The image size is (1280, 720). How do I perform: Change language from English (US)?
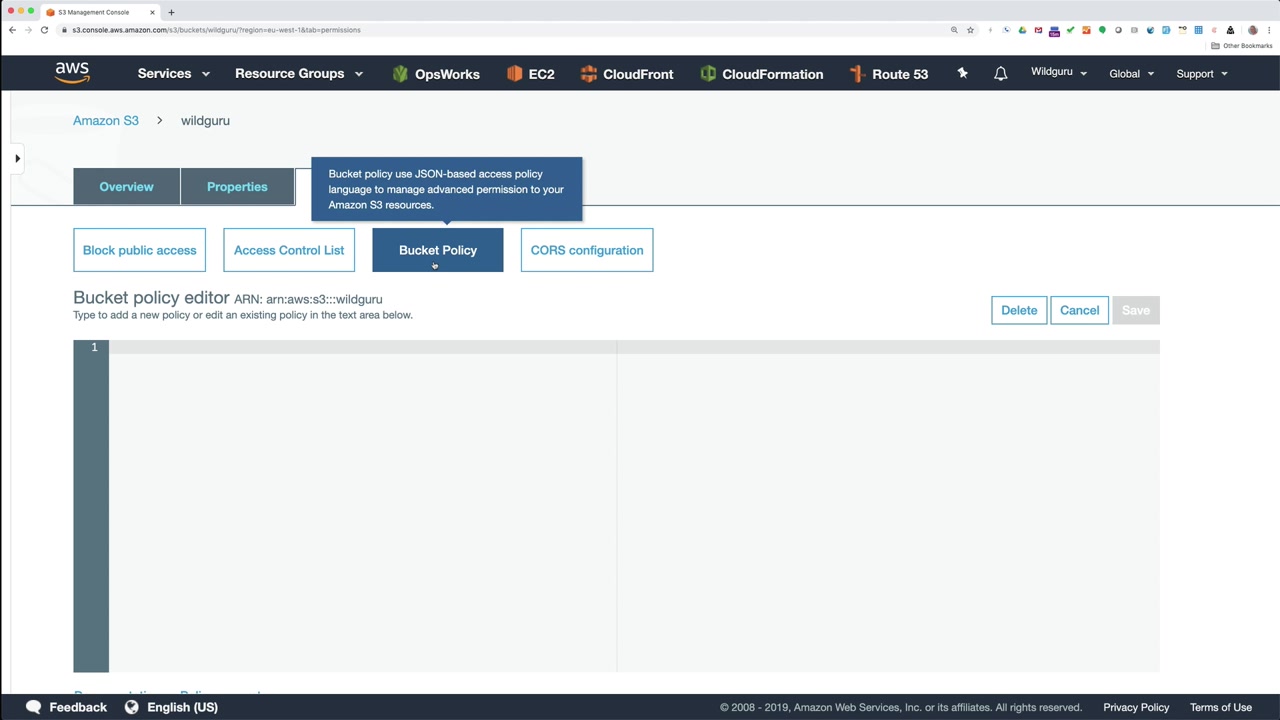182,707
